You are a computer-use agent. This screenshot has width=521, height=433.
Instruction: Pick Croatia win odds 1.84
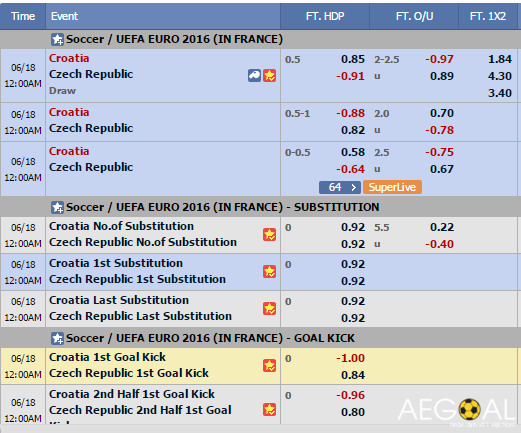point(500,59)
